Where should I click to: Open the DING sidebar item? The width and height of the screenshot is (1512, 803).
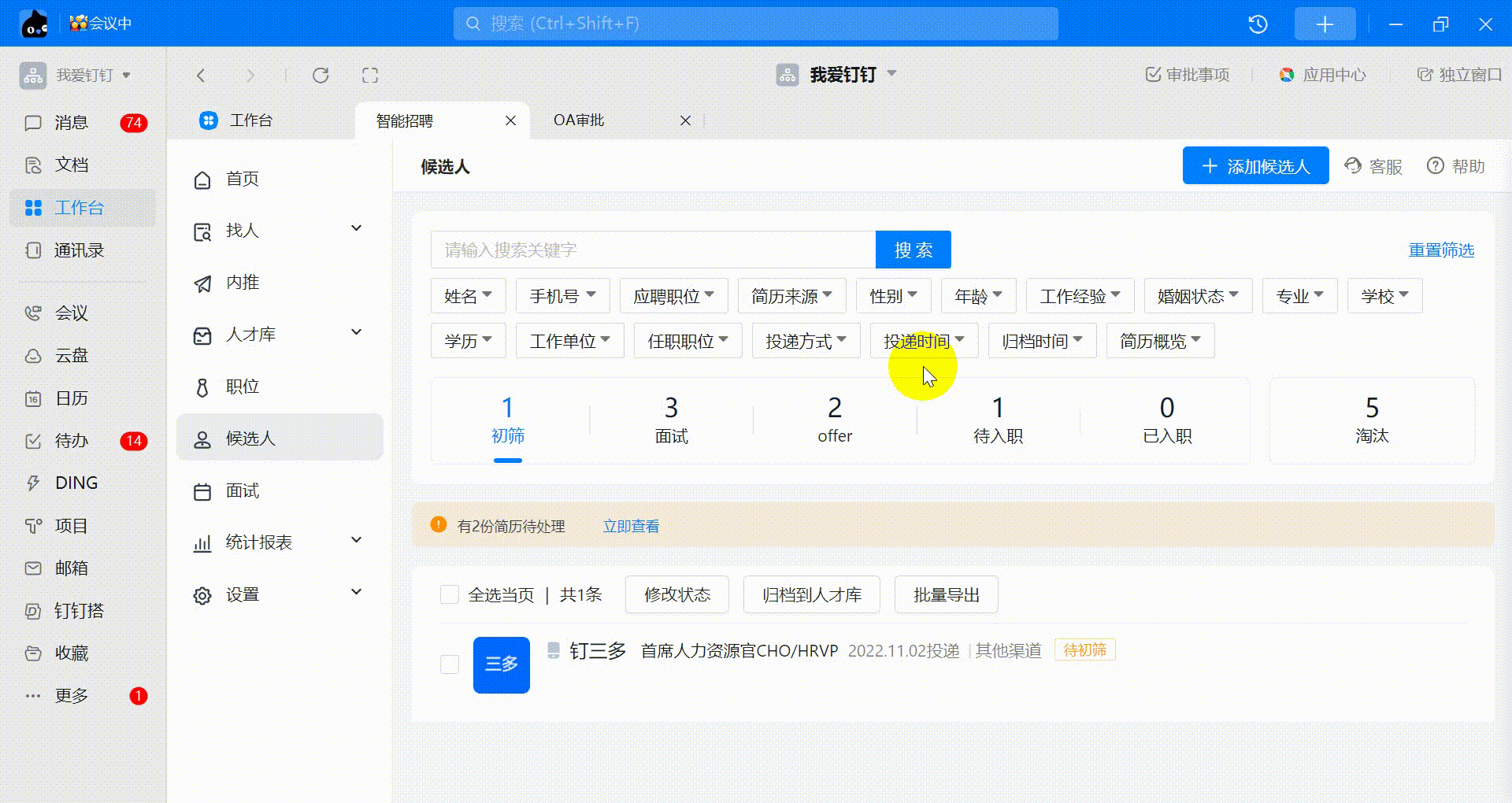click(76, 483)
